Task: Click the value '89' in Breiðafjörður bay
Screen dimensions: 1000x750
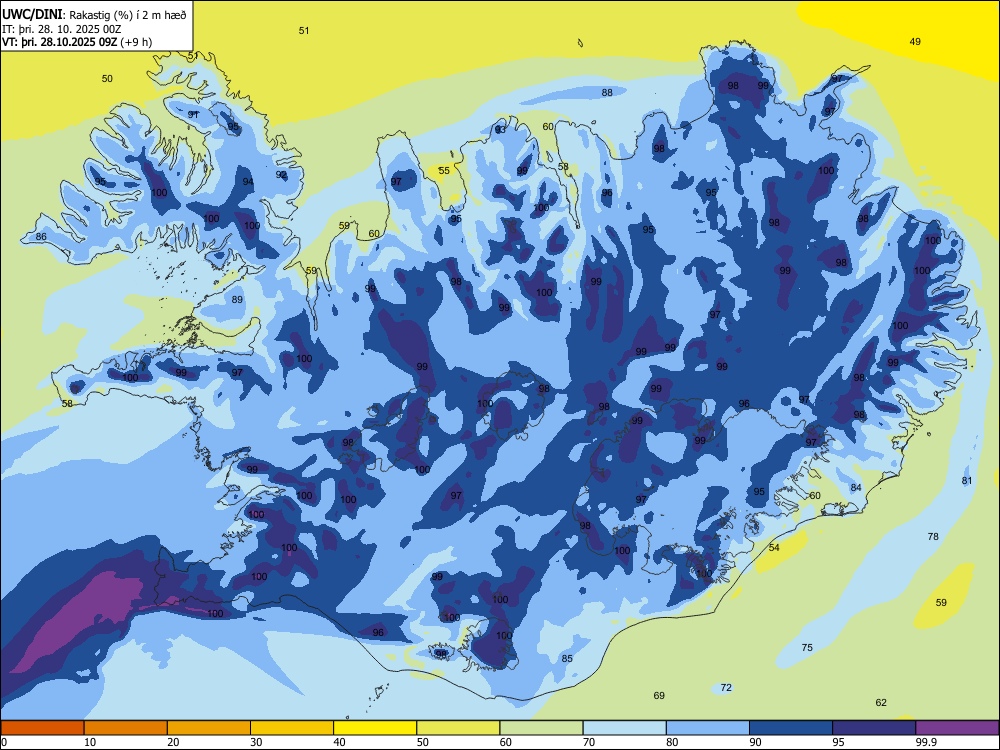Action: point(237,300)
